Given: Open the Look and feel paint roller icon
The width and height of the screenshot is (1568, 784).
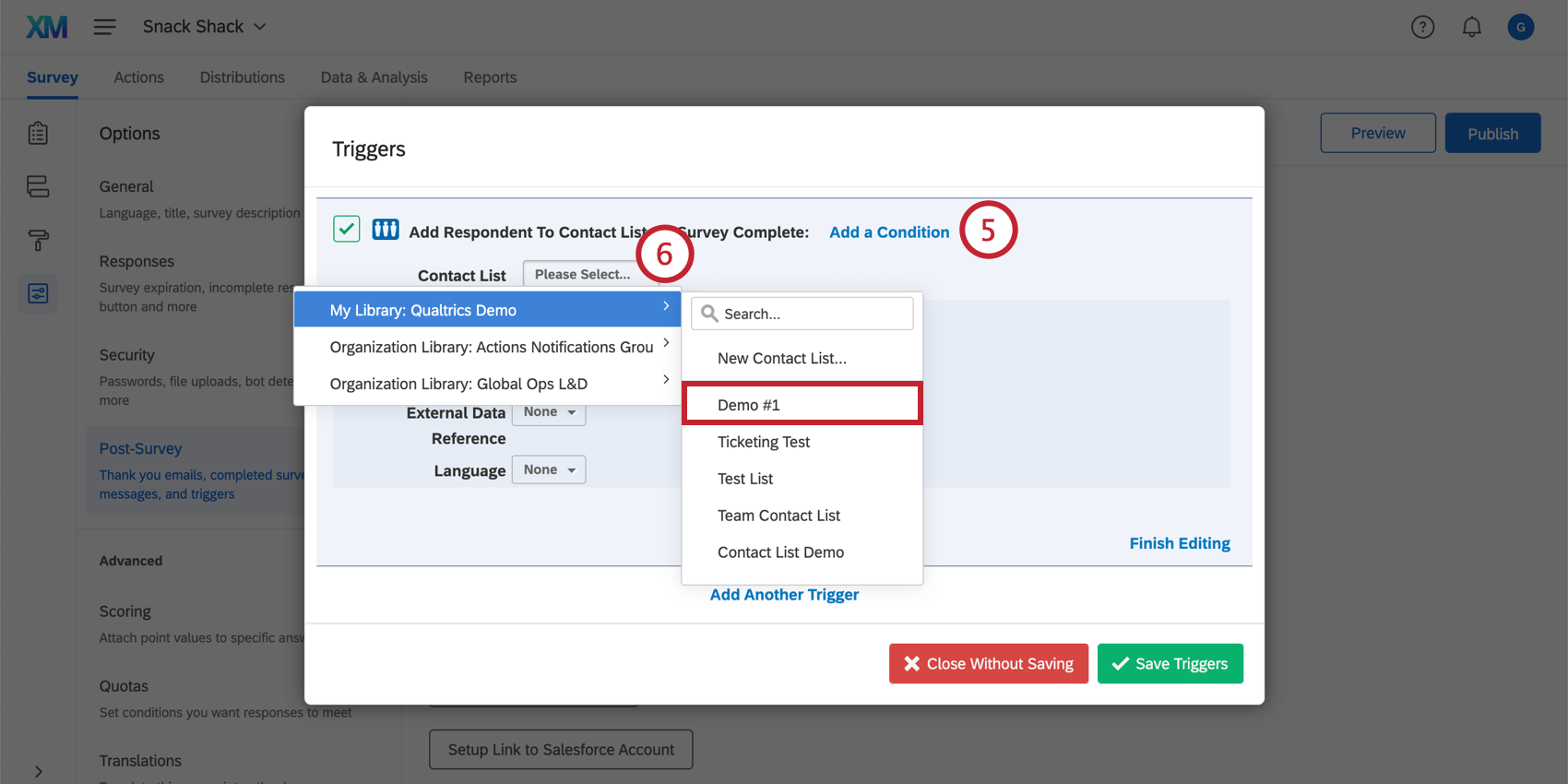Looking at the screenshot, I should tap(38, 240).
